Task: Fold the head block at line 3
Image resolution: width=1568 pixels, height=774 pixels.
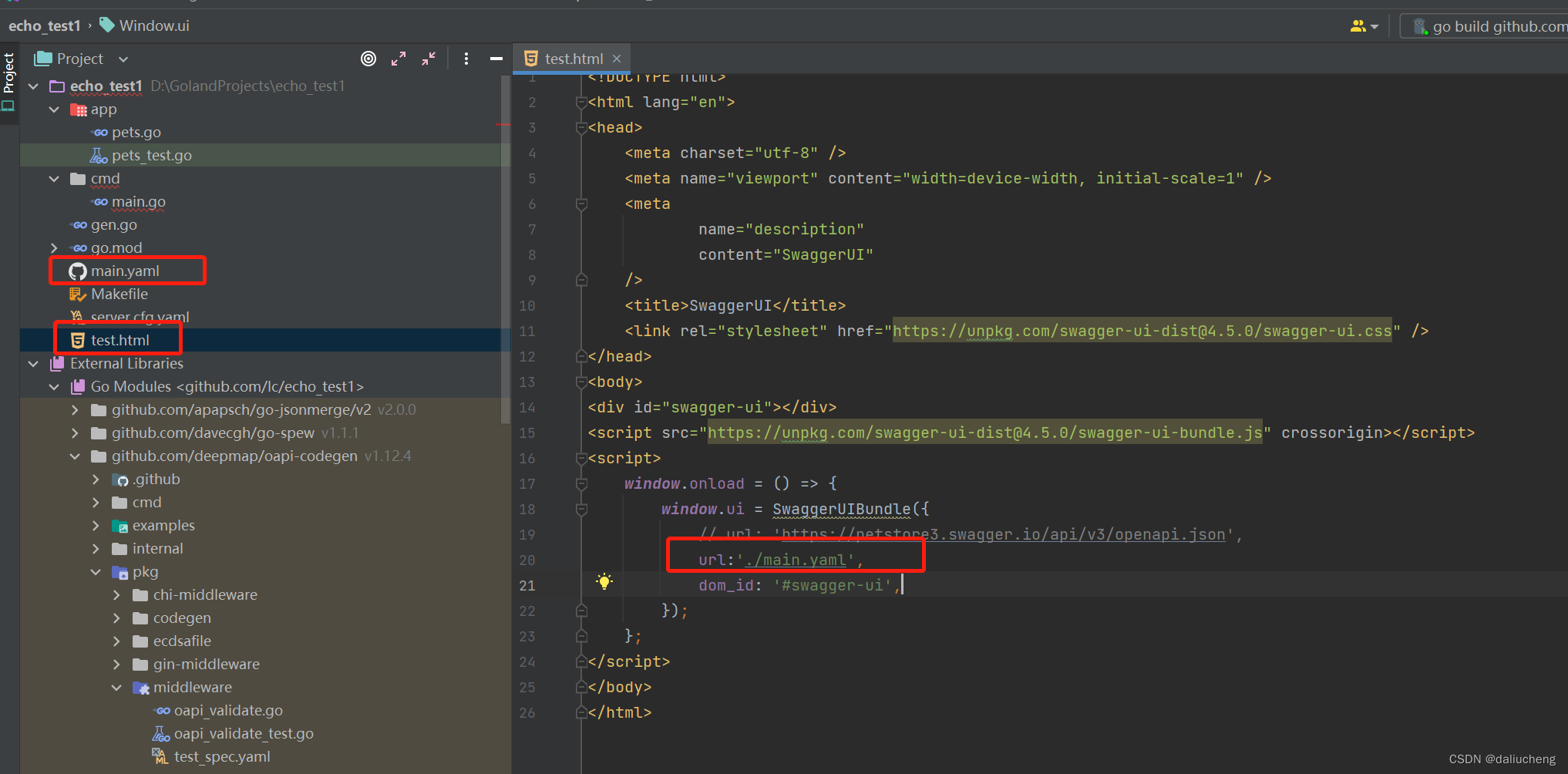Action: click(582, 128)
